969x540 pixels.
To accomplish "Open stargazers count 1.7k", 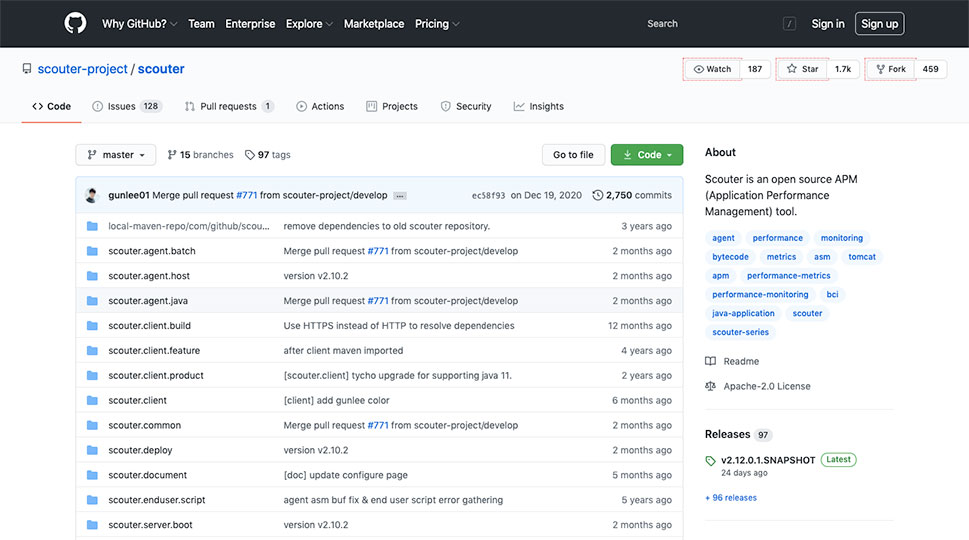I will pyautogui.click(x=843, y=69).
